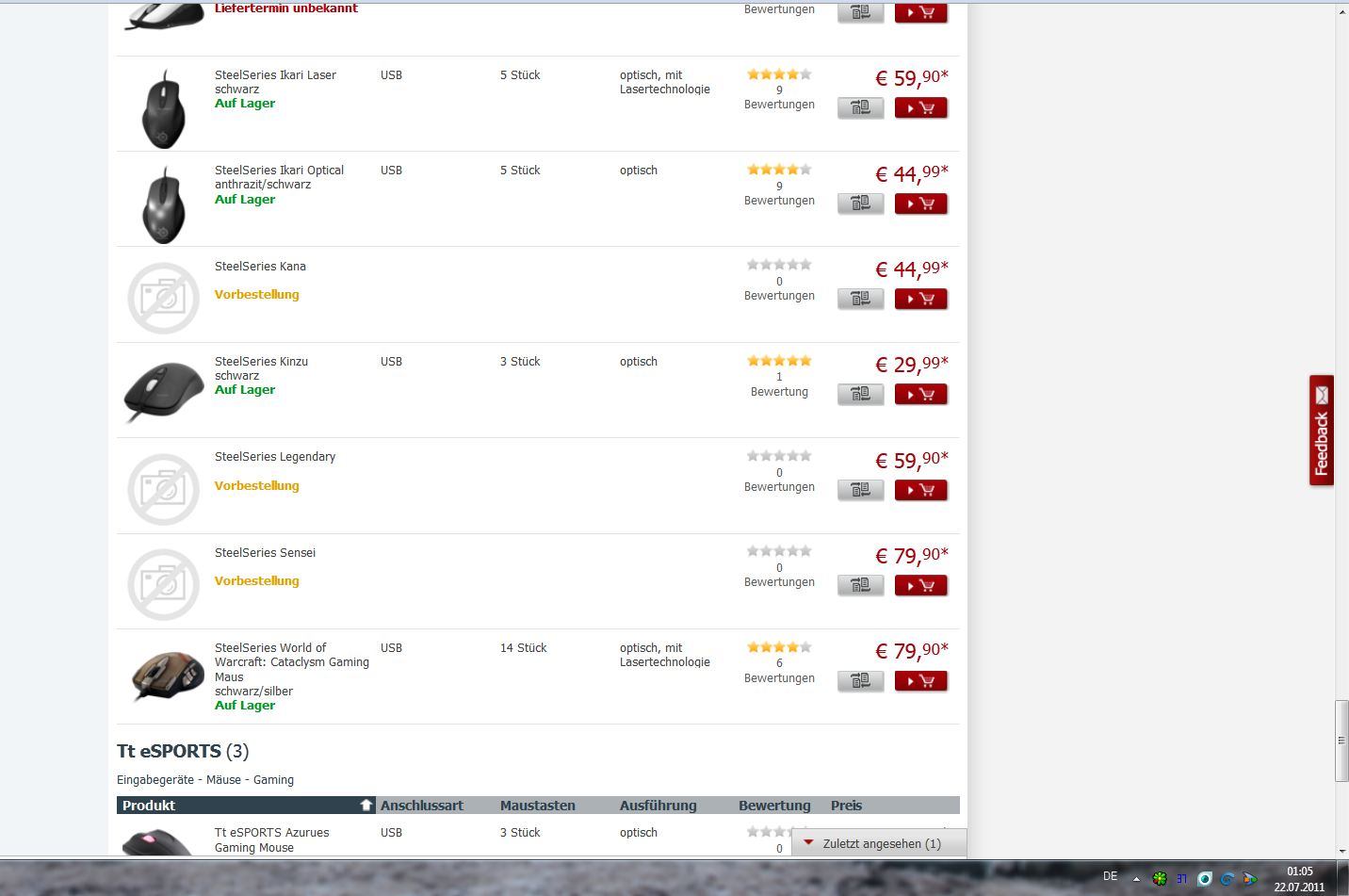
Task: Sort by Bewertung column header
Action: click(774, 806)
